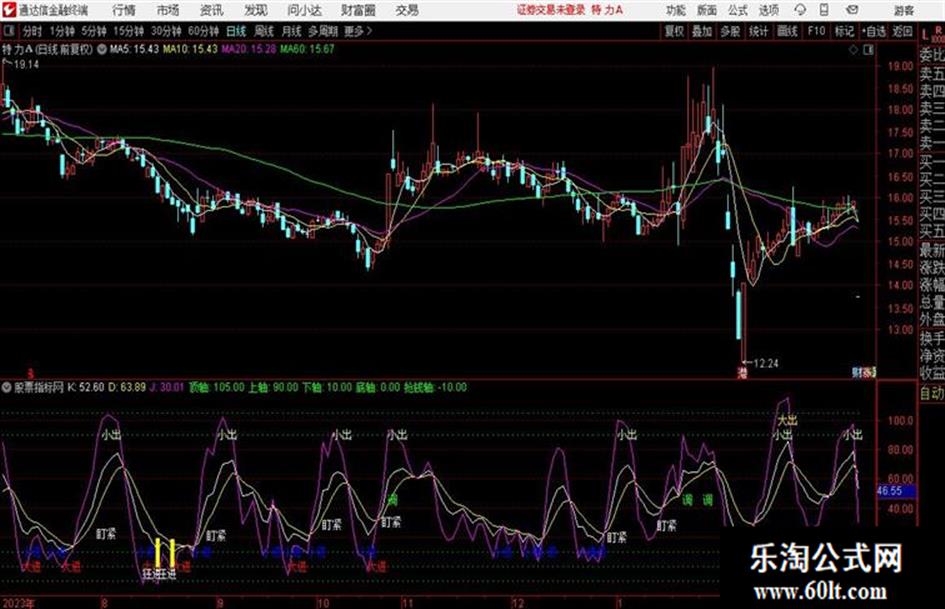Image resolution: width=945 pixels, height=609 pixels.
Task: Switch to the 分时 period tab
Action: (x=32, y=31)
